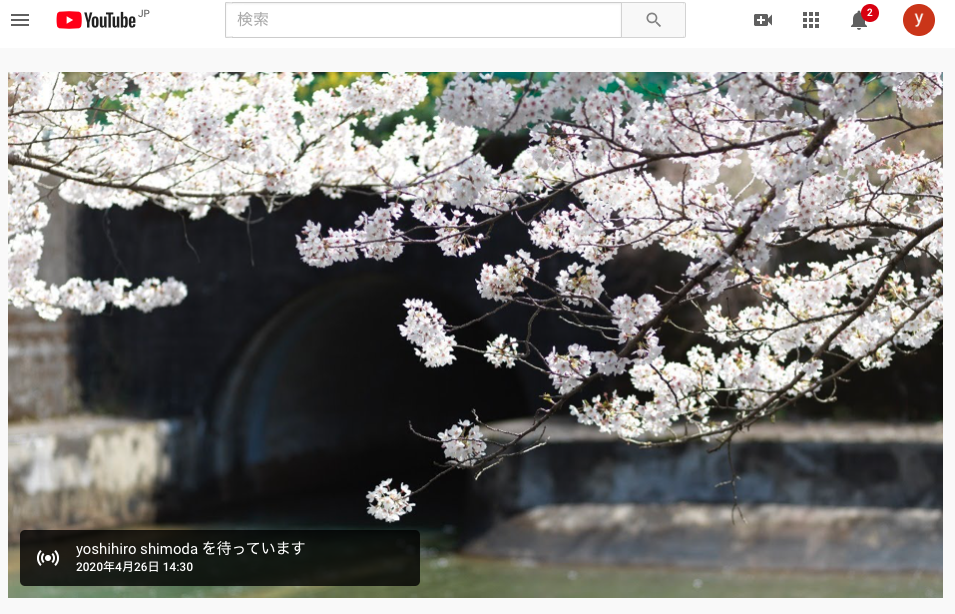Click the live broadcast signal icon
The image size is (955, 614).
48,557
